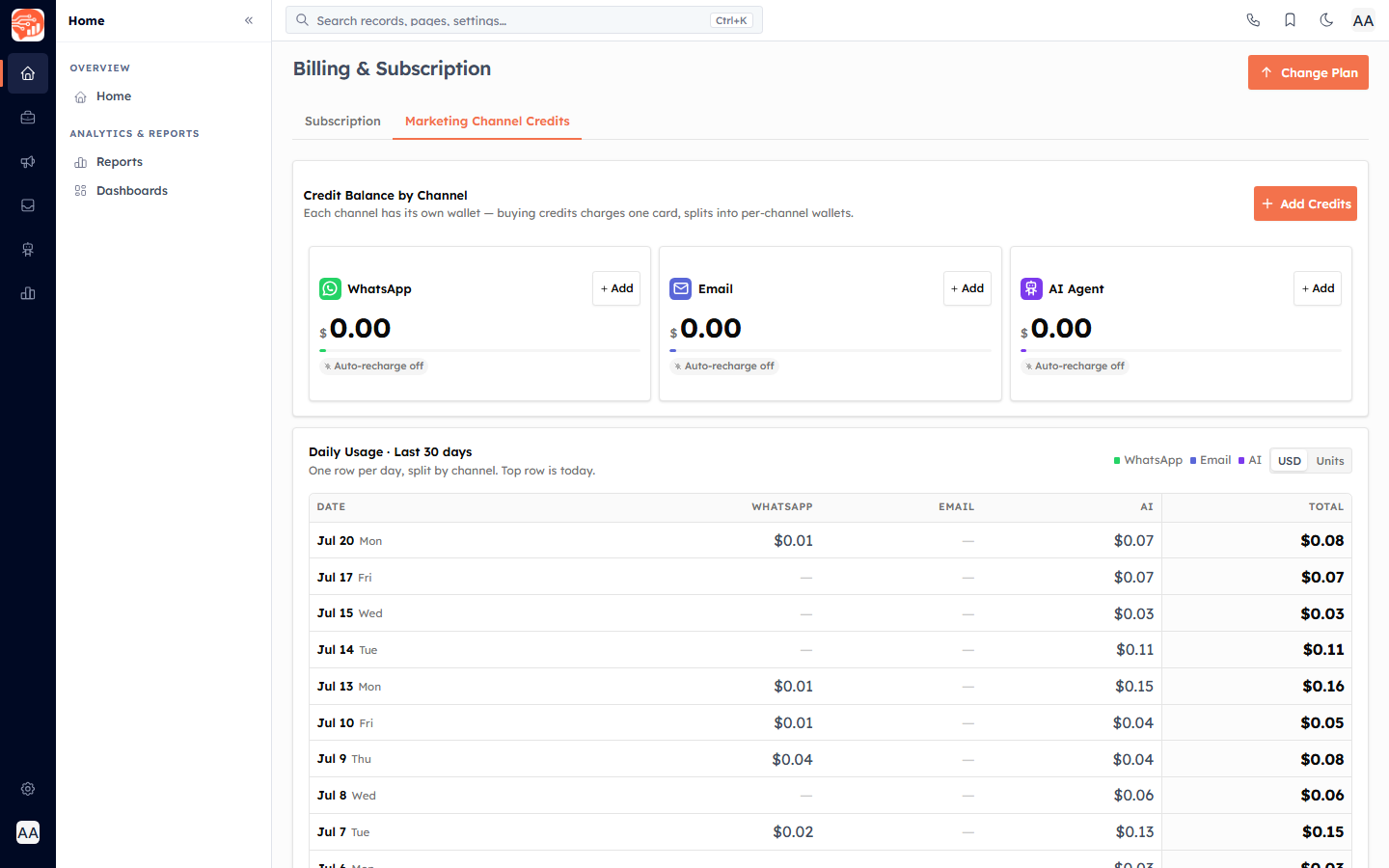Click the AA avatar at the rail bottom
The width and height of the screenshot is (1389, 868).
[x=28, y=832]
